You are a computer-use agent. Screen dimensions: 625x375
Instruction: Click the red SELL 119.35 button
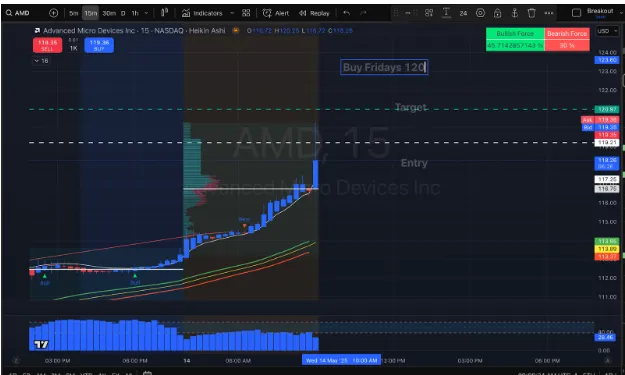tap(47, 45)
